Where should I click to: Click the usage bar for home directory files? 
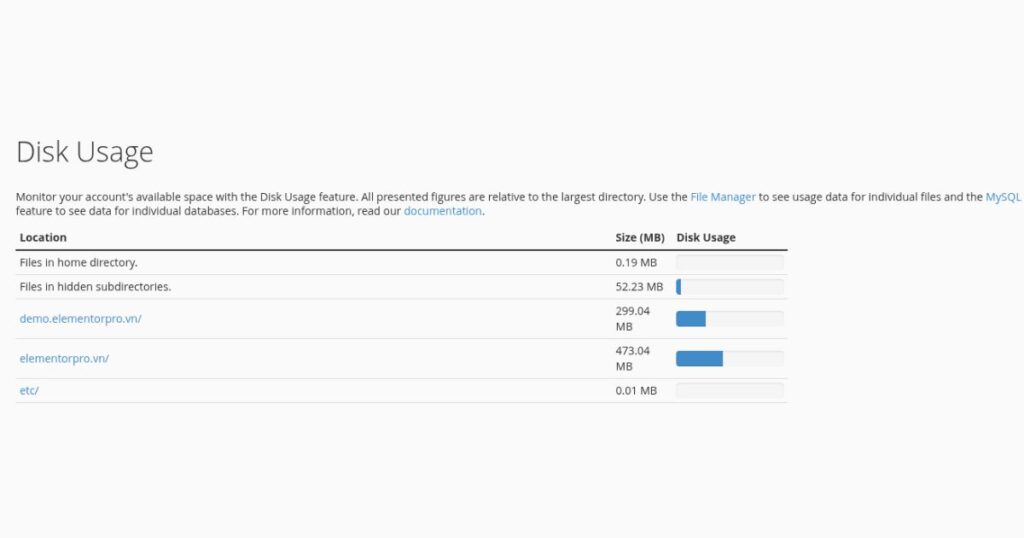tap(729, 263)
